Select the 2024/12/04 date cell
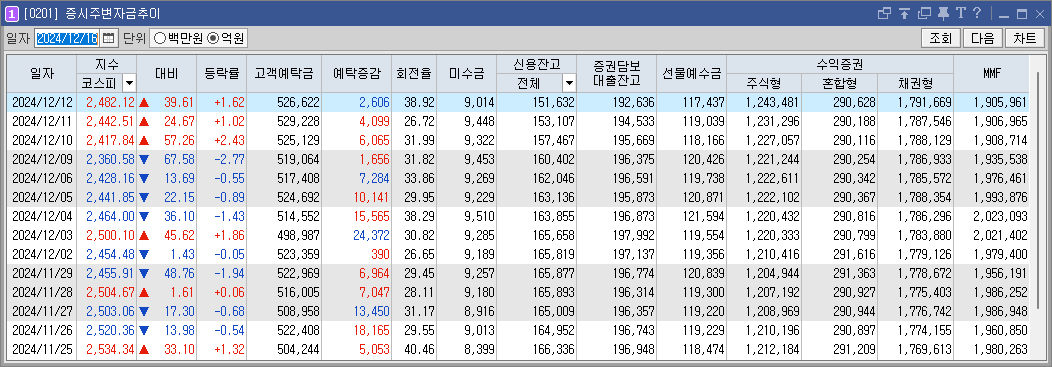 (x=42, y=216)
